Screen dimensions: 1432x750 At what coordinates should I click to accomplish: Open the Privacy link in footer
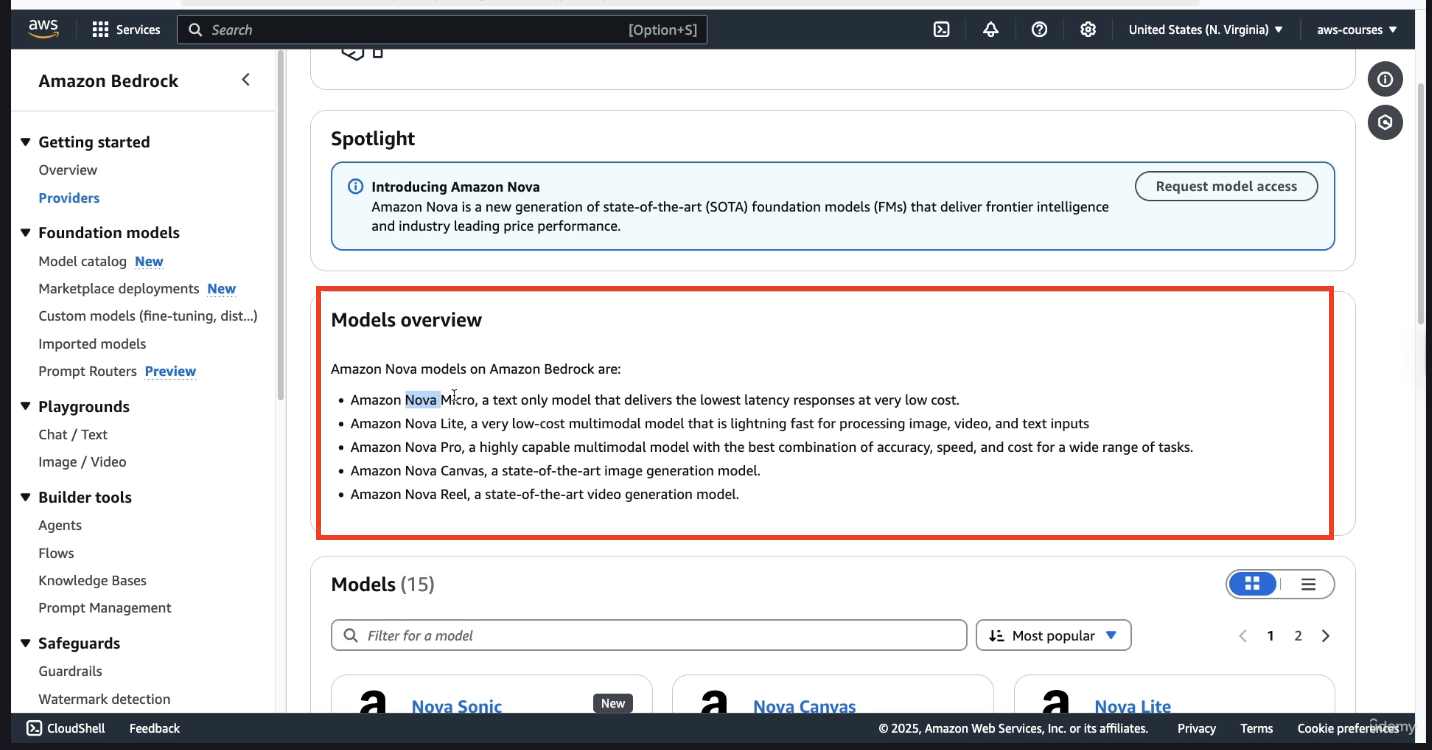pyautogui.click(x=1196, y=728)
